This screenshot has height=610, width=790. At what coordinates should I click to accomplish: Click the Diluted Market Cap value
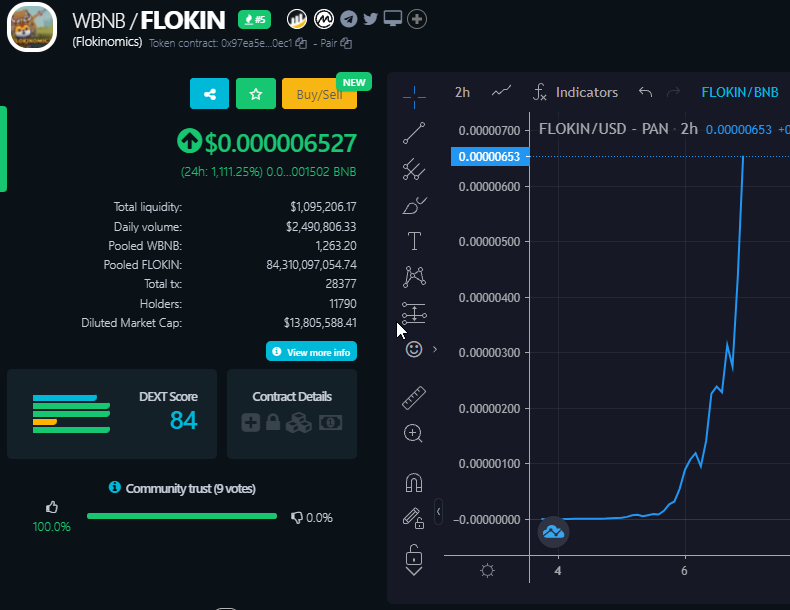320,323
